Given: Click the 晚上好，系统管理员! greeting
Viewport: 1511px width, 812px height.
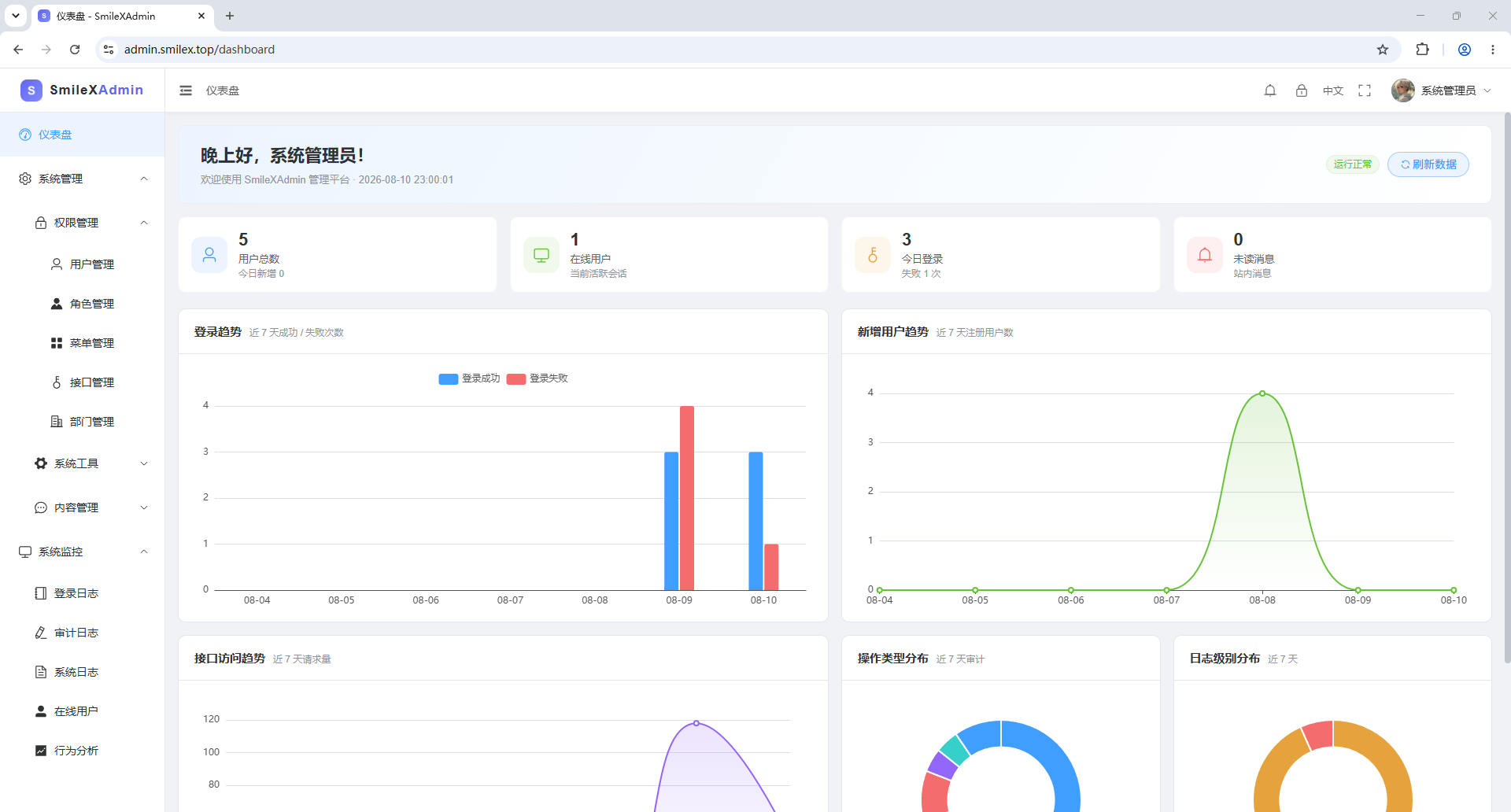Looking at the screenshot, I should (x=282, y=156).
